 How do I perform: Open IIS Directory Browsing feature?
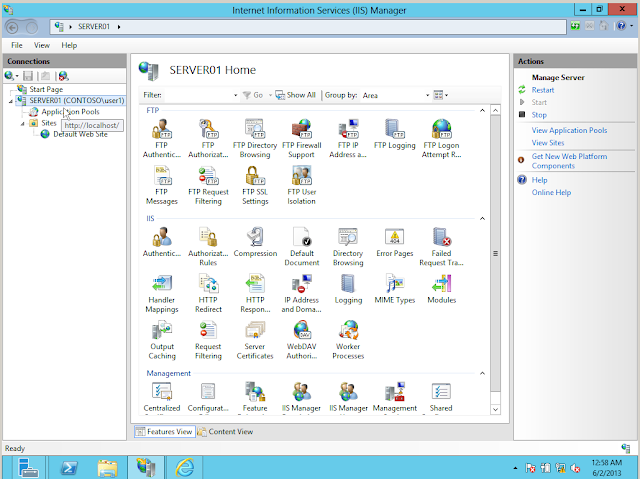[348, 246]
